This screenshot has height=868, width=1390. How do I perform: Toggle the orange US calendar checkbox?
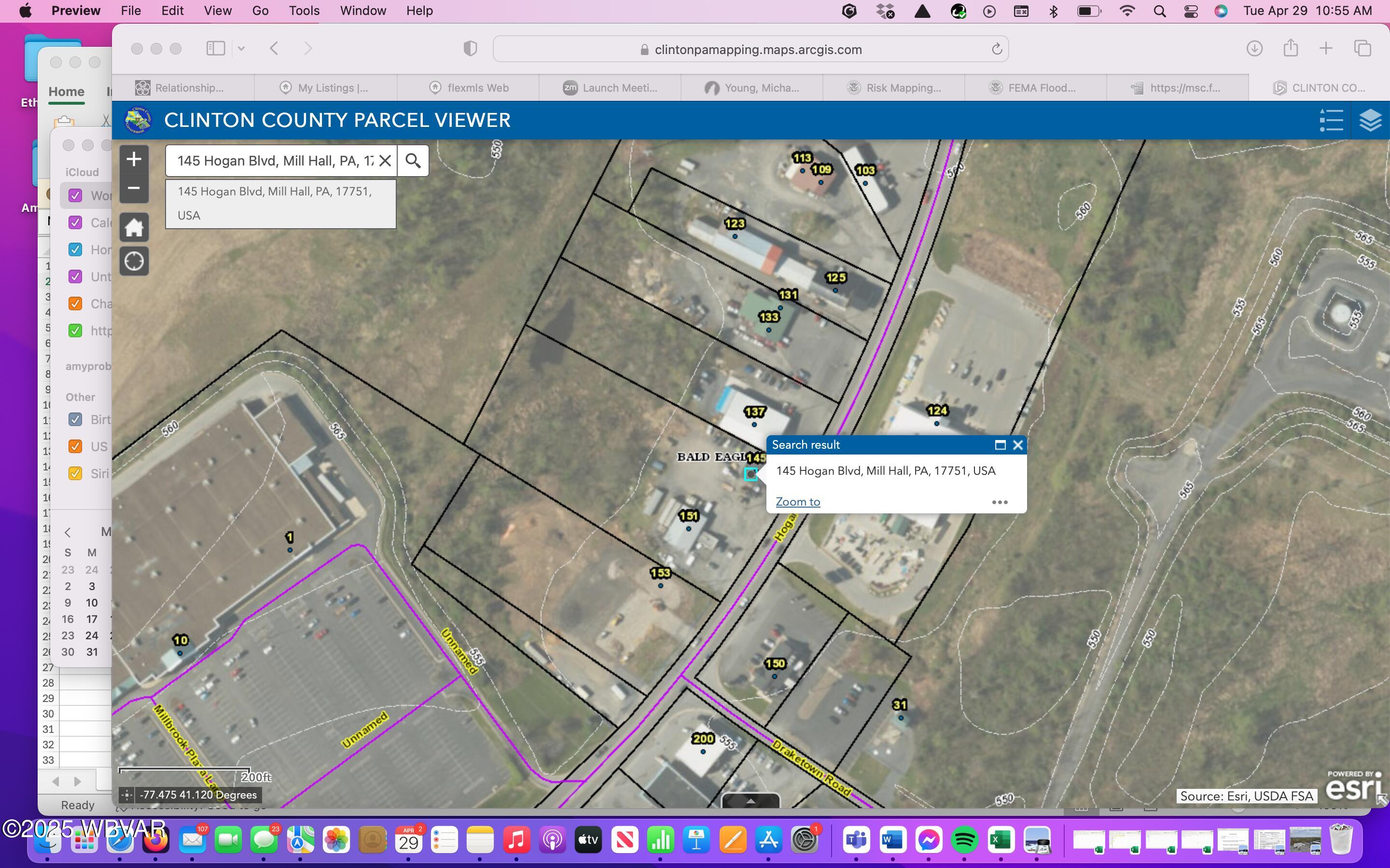pyautogui.click(x=75, y=447)
